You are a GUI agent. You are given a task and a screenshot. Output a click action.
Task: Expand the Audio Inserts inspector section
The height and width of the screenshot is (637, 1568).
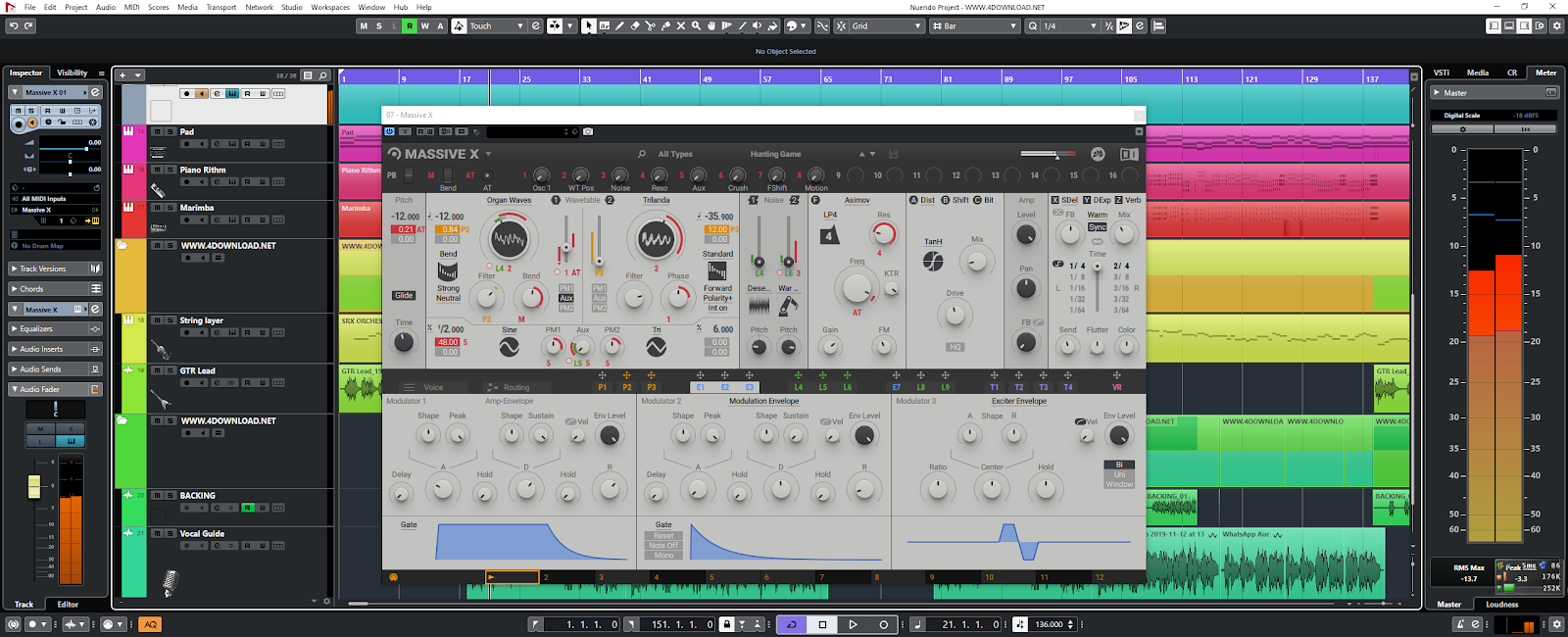[x=55, y=349]
